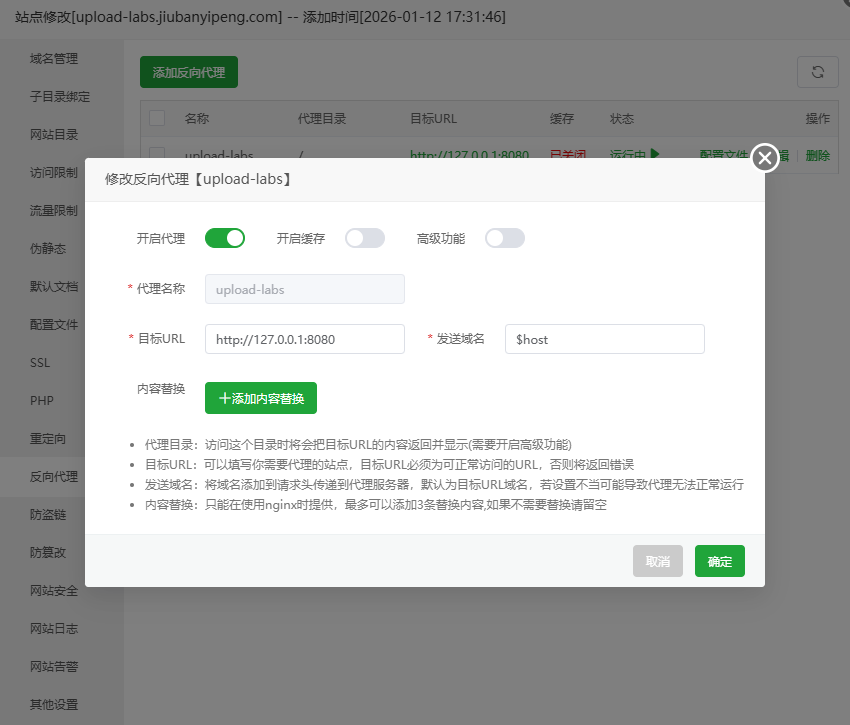The image size is (850, 725).
Task: Open the 其他设置 sidebar tab
Action: click(x=54, y=705)
